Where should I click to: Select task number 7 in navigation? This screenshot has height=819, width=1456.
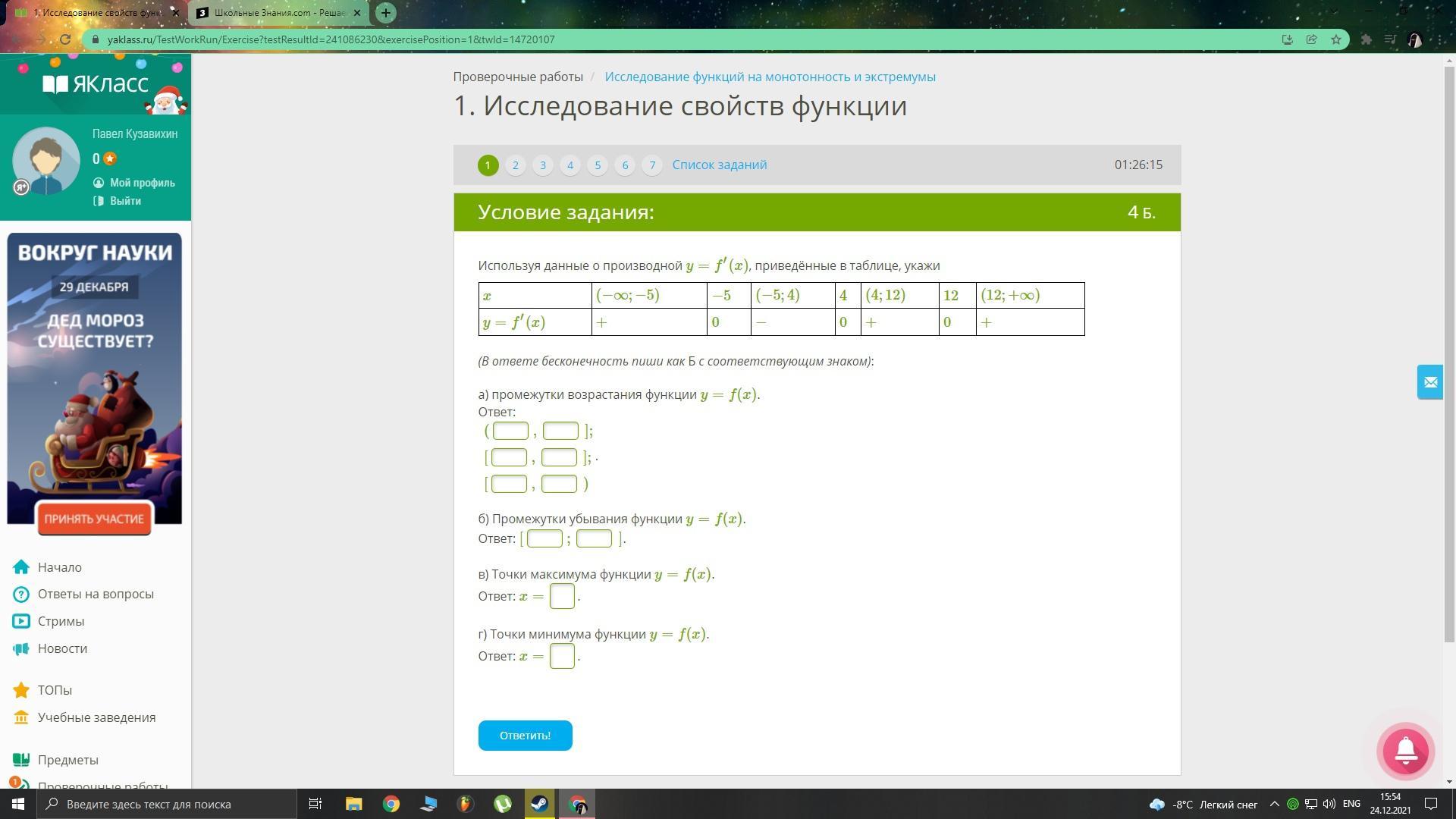tap(652, 165)
